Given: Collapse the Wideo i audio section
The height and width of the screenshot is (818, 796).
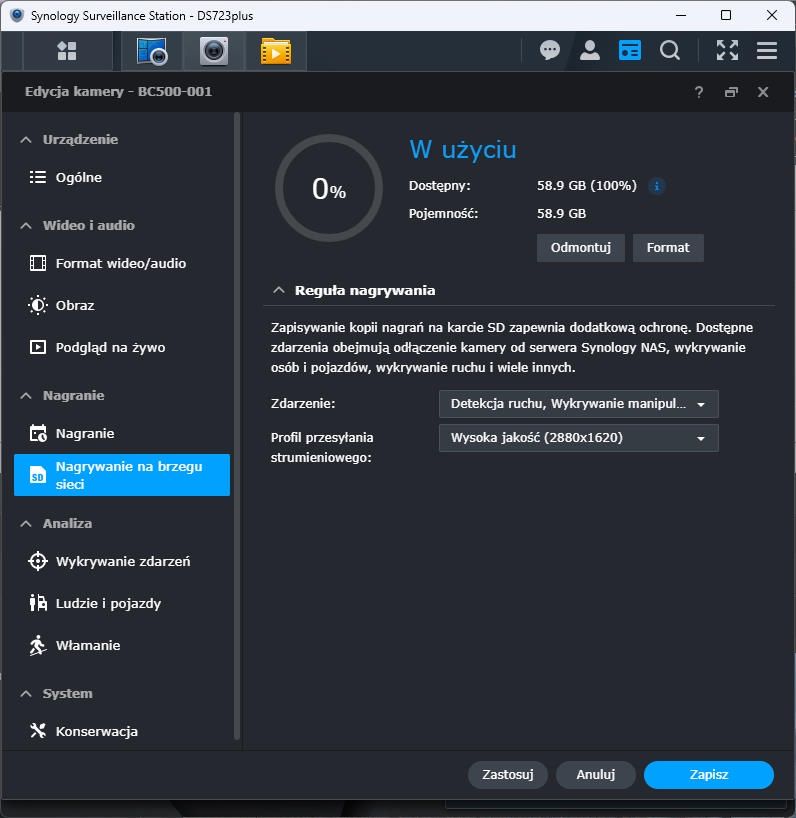Looking at the screenshot, I should (x=26, y=225).
